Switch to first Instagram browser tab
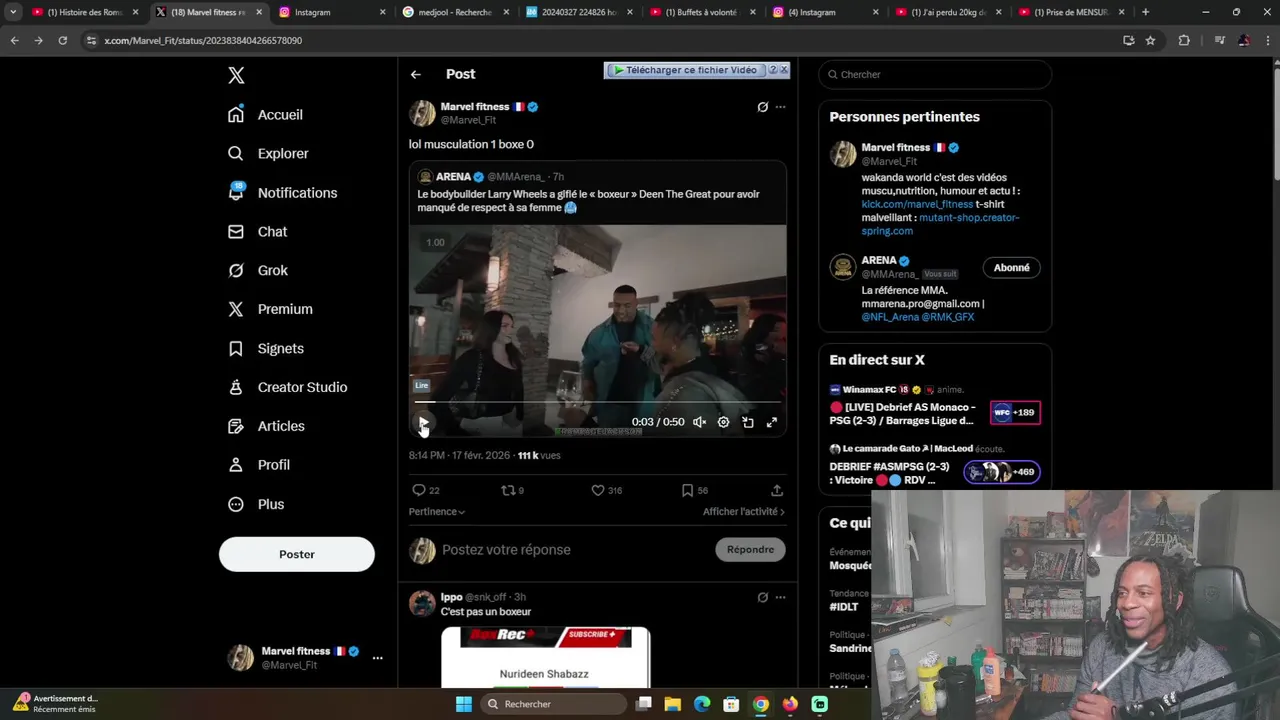This screenshot has height=720, width=1280. [x=330, y=12]
